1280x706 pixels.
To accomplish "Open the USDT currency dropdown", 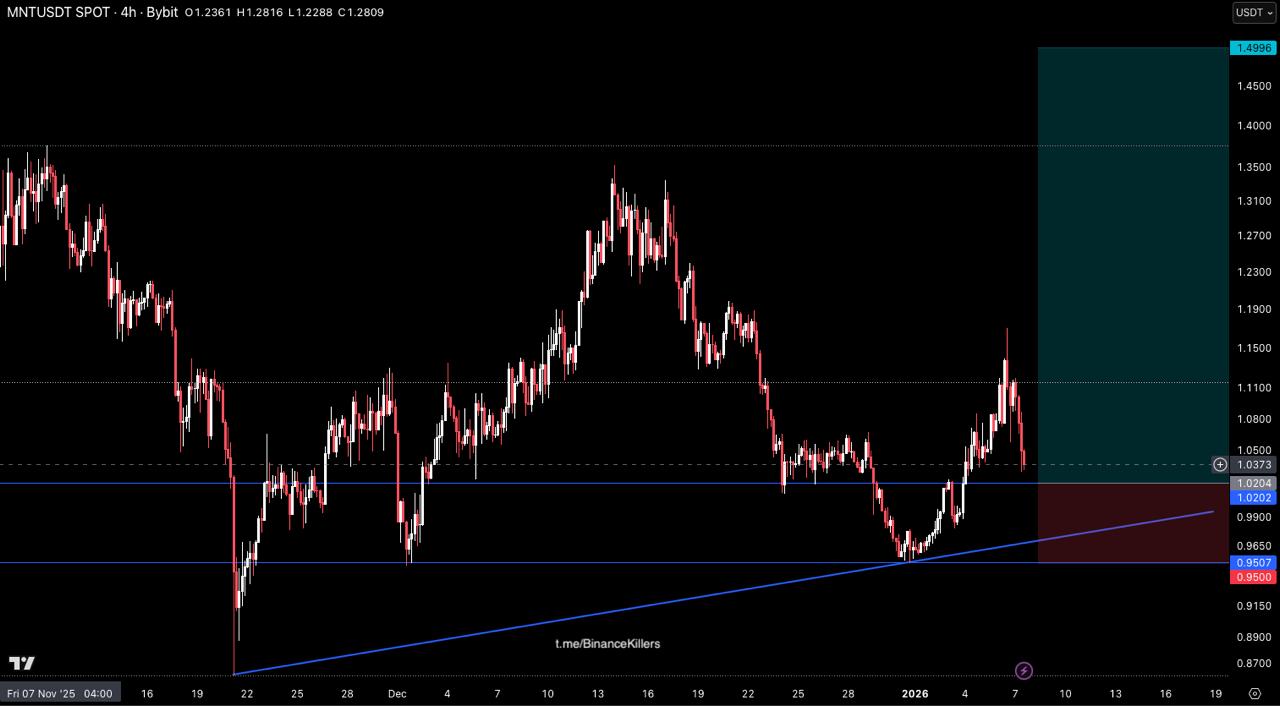I will pyautogui.click(x=1254, y=12).
